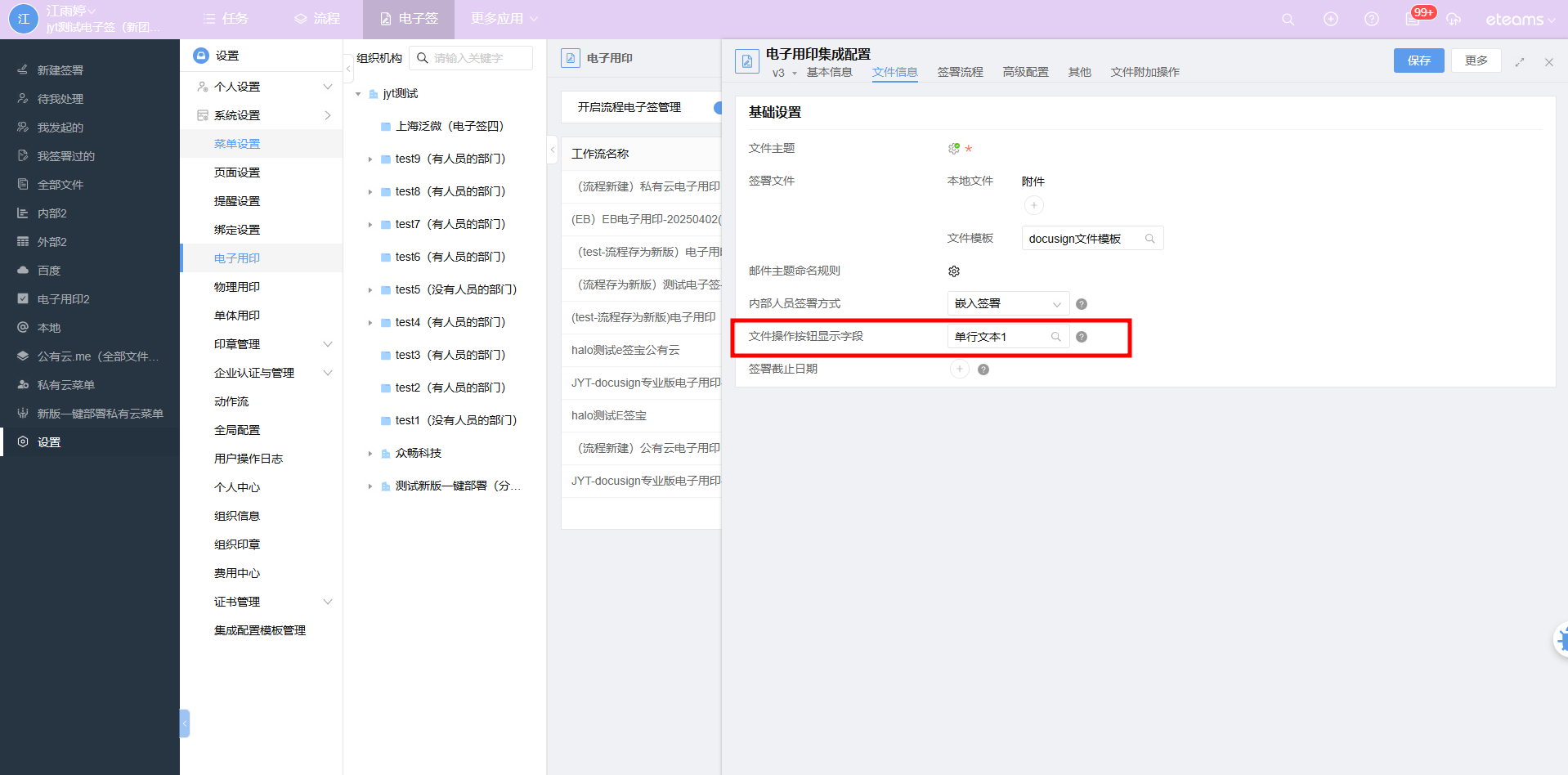Click plus icon to add 附件 file
The image size is (1568, 775).
pos(1033,206)
